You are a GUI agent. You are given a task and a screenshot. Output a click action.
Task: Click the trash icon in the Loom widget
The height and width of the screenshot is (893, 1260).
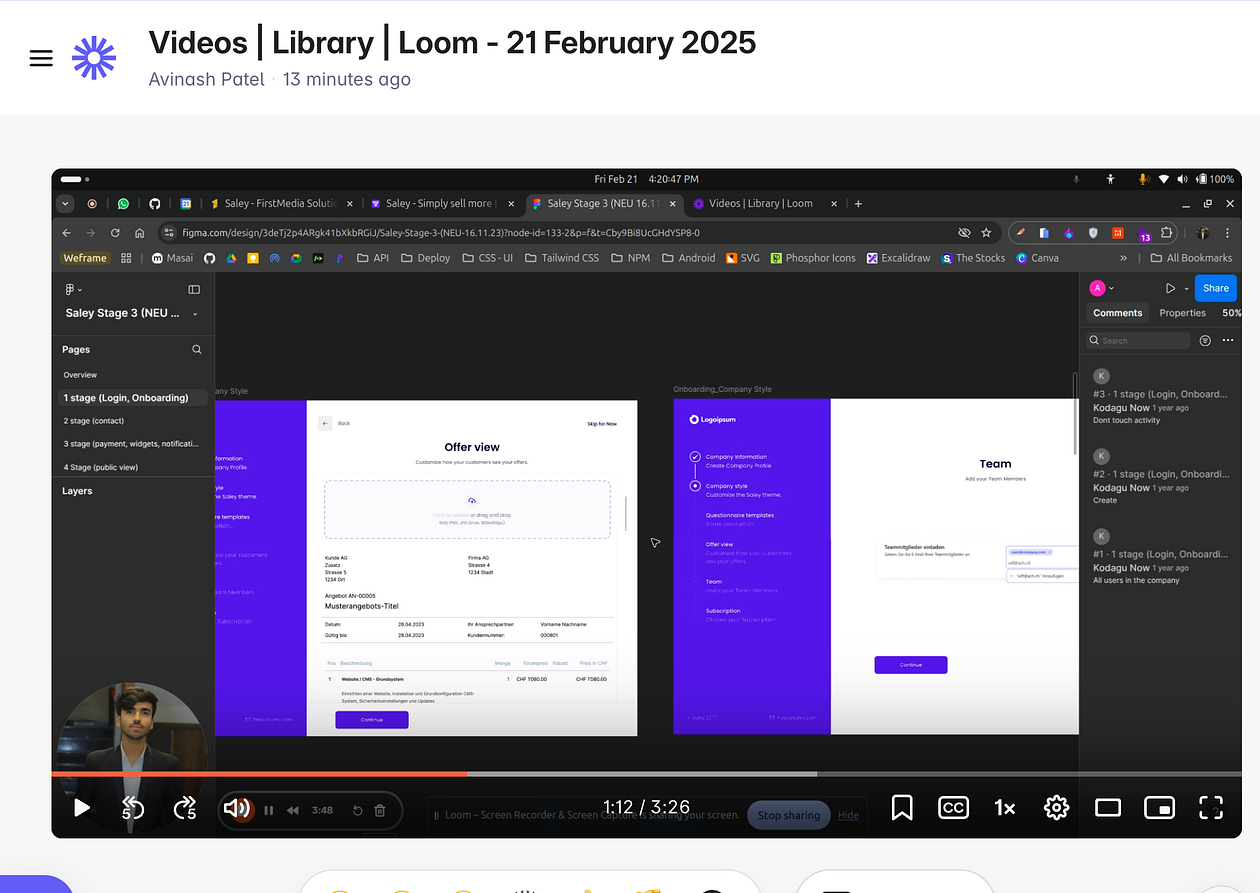tap(379, 810)
